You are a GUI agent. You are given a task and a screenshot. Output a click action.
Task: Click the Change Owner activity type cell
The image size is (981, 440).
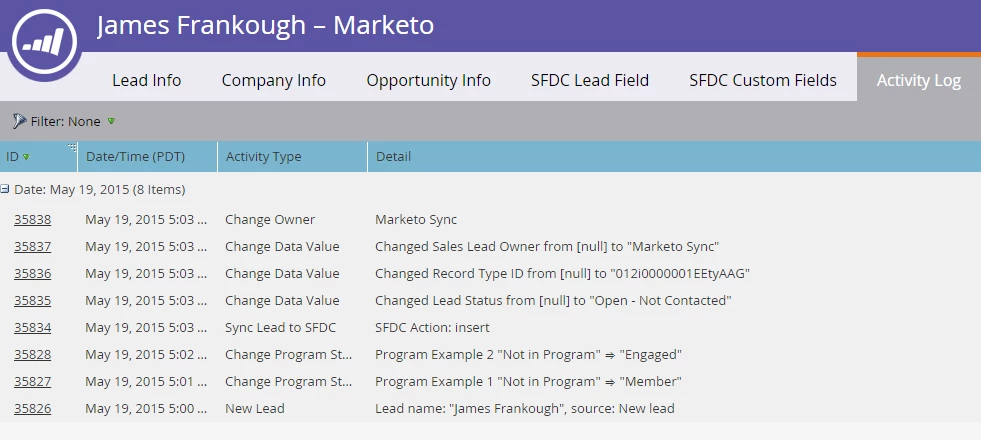(x=270, y=220)
